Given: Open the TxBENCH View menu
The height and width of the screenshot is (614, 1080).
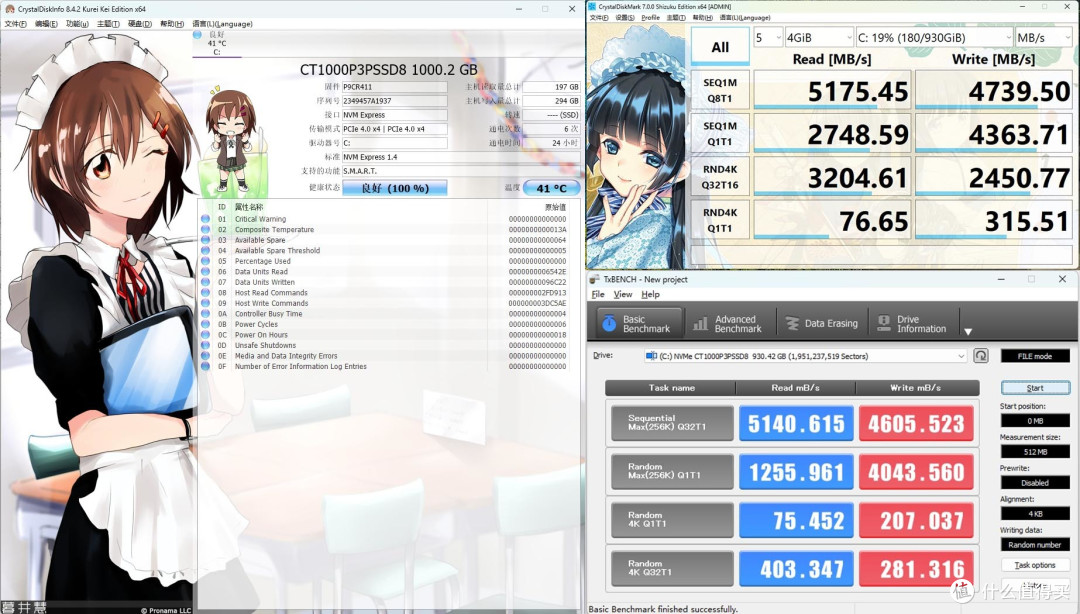Looking at the screenshot, I should click(x=623, y=294).
